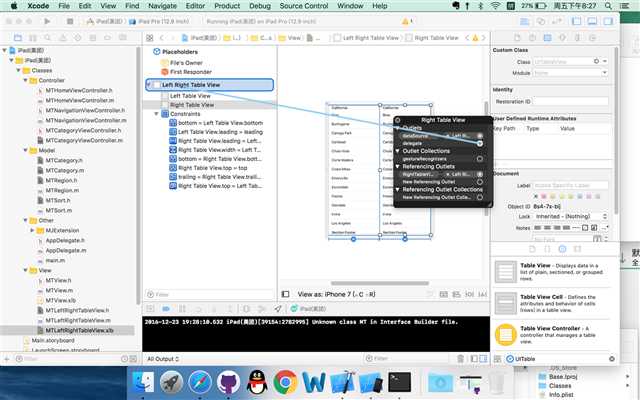
Task: Open the Module dropdown
Action: [604, 73]
